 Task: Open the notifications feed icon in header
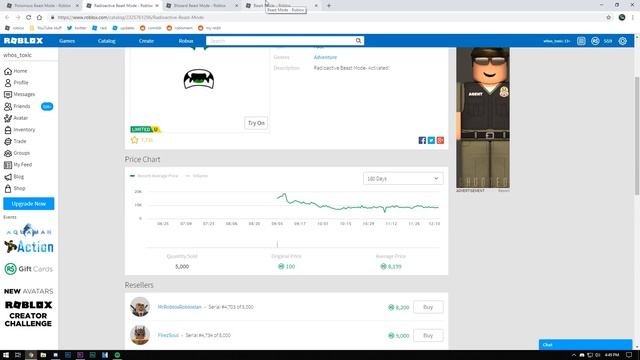coord(581,41)
